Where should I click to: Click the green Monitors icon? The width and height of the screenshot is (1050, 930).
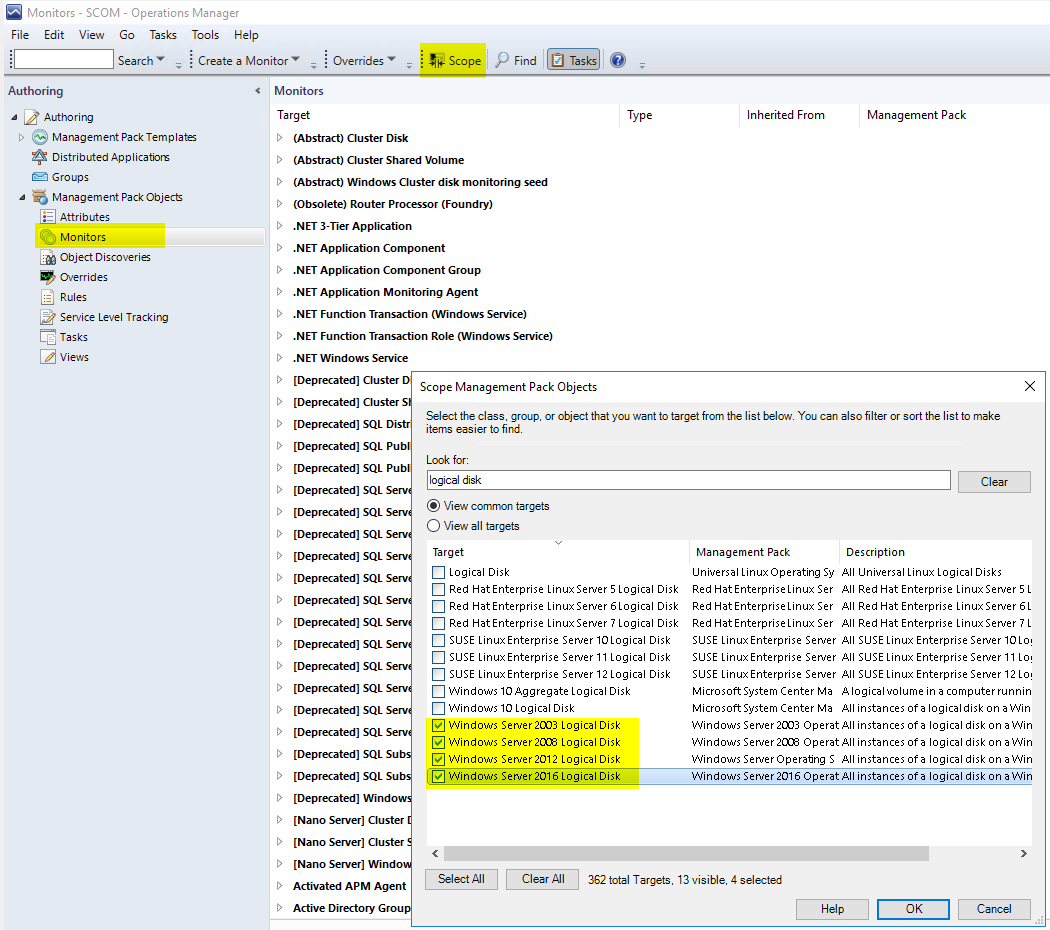tap(48, 237)
